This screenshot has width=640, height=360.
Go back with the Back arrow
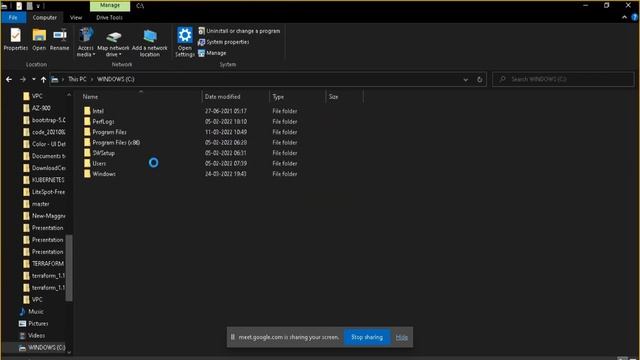click(9, 80)
